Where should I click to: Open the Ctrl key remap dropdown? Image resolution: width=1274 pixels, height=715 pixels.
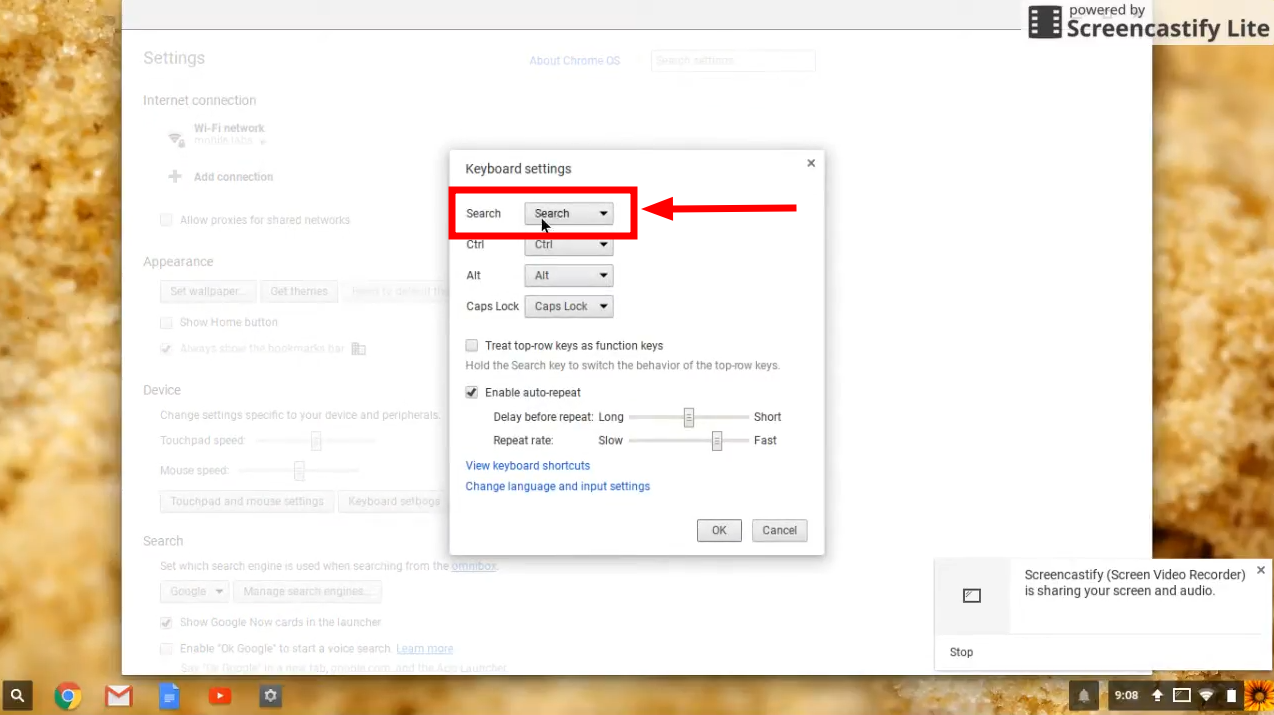(568, 244)
